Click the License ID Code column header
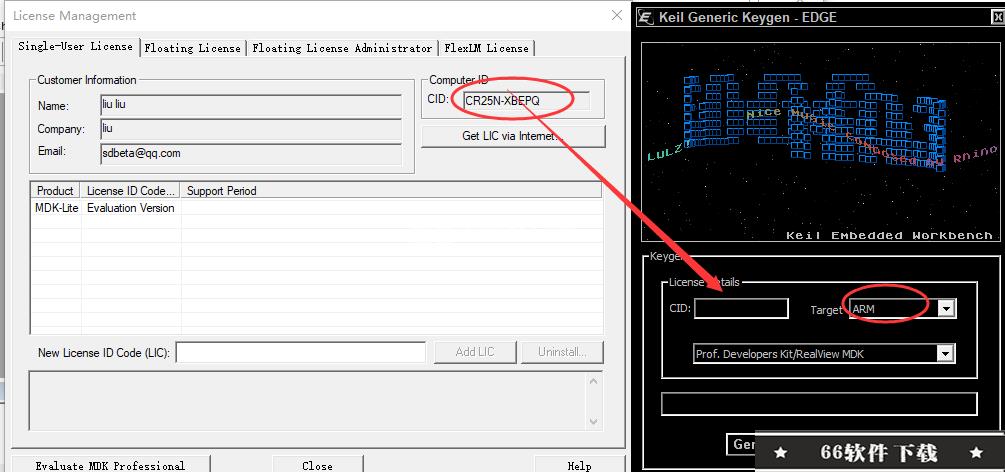 [131, 190]
